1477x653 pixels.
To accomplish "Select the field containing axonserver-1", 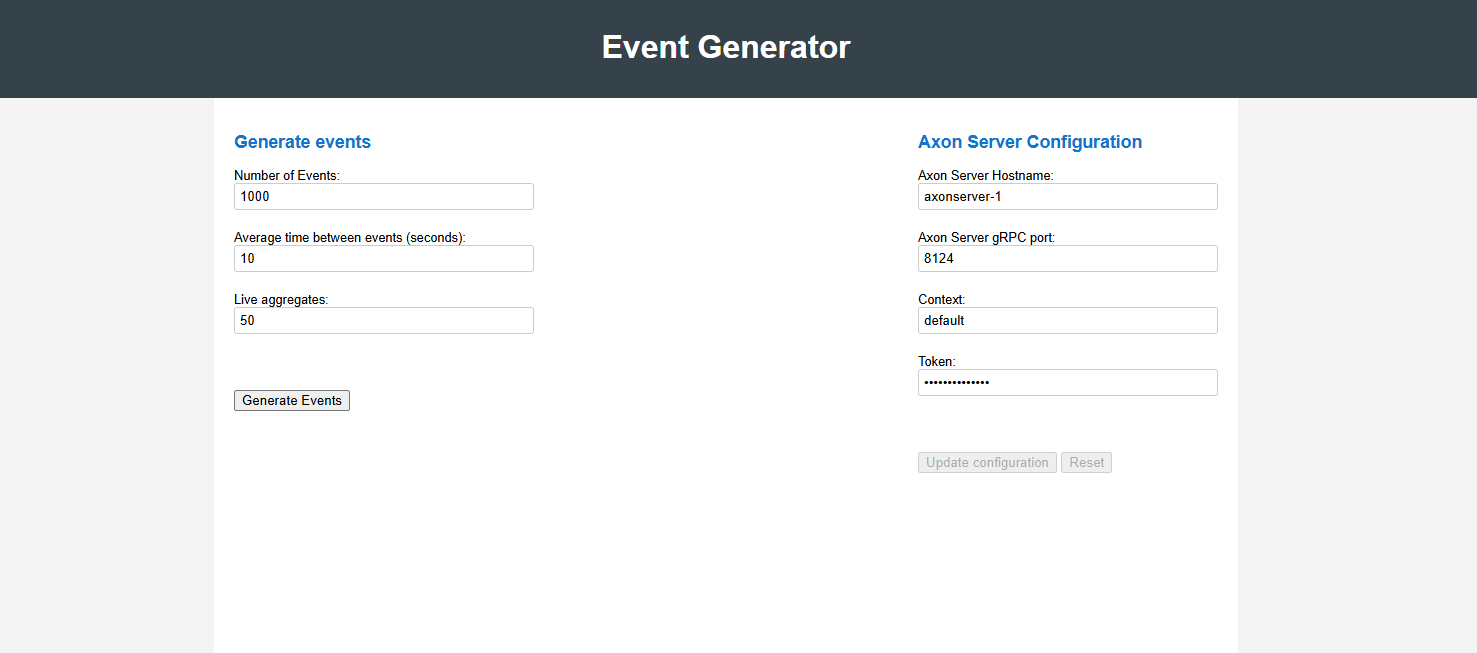I will click(1067, 196).
